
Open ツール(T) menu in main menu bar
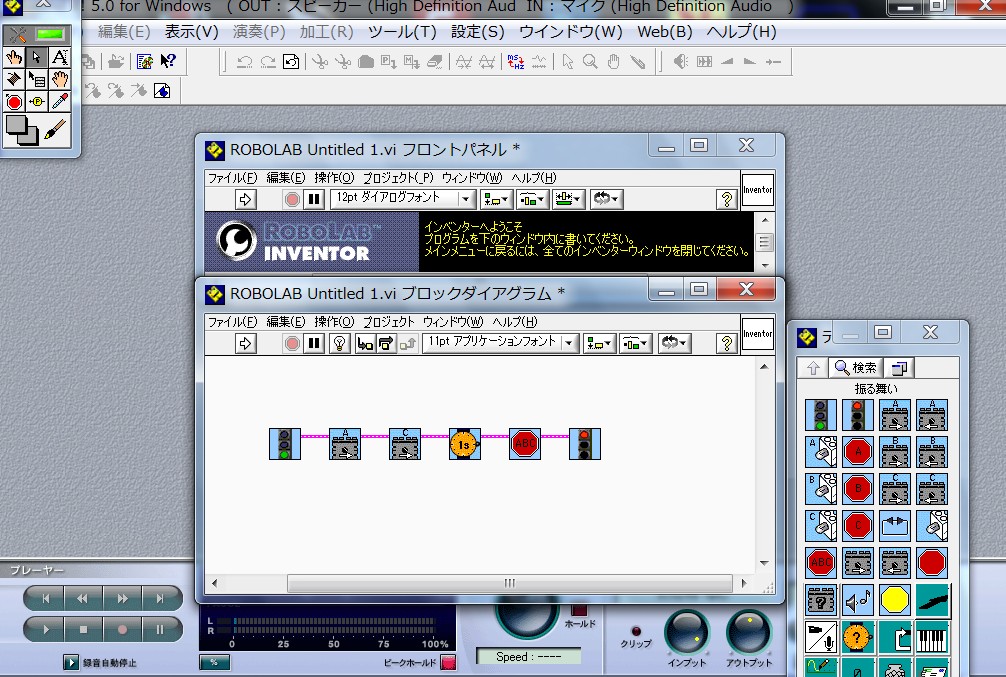coord(402,31)
